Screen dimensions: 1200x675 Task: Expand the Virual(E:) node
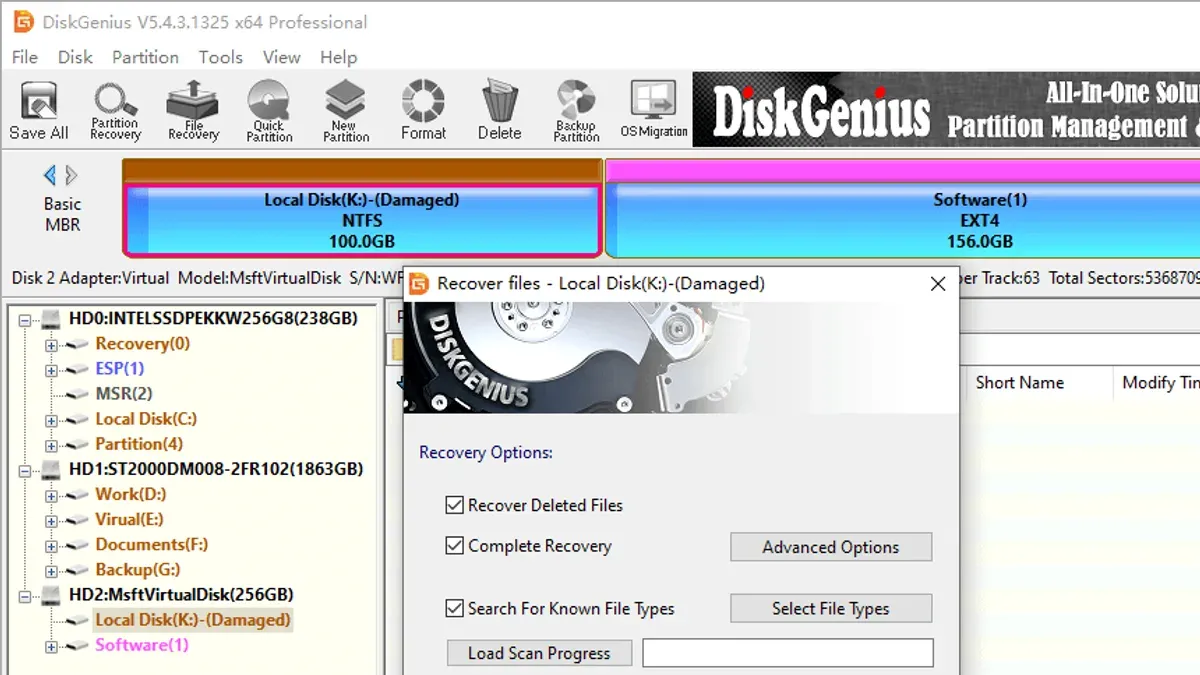51,520
